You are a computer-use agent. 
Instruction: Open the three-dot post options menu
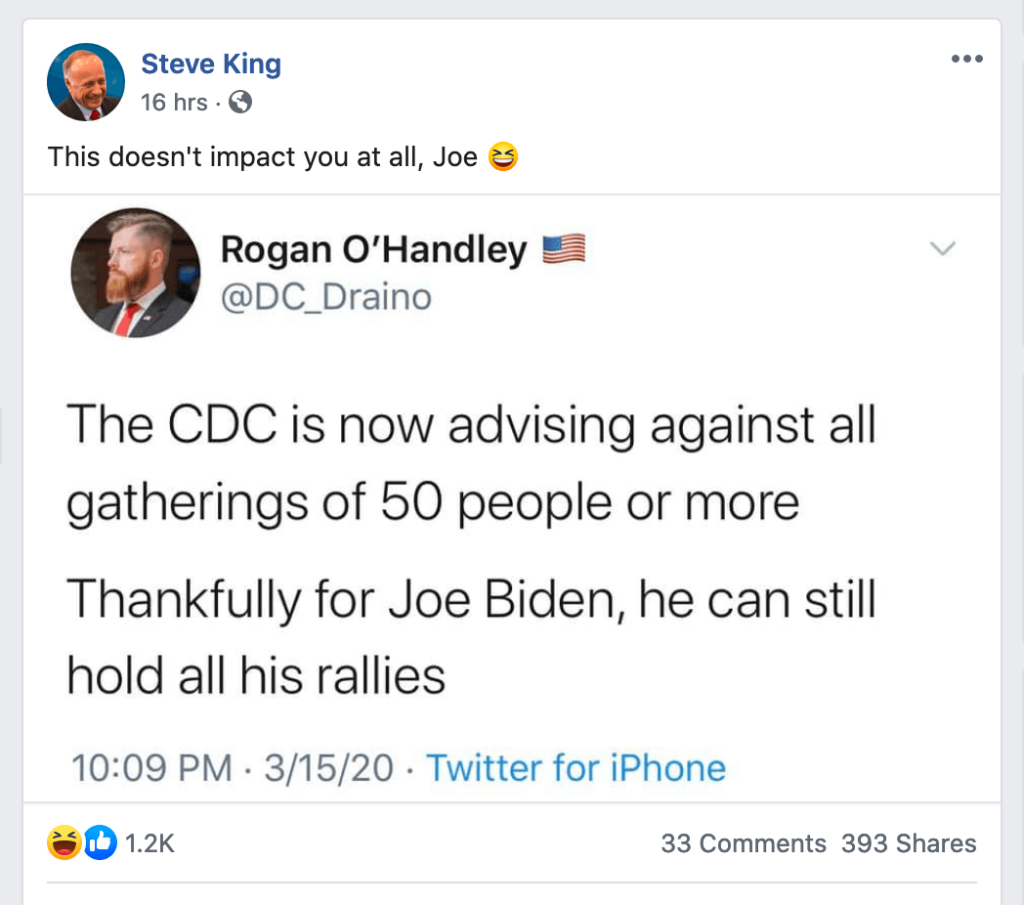point(967,59)
